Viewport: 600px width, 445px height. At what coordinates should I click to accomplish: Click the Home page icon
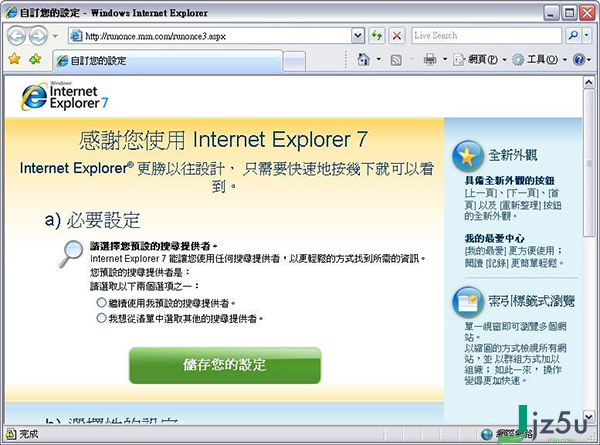[x=363, y=59]
